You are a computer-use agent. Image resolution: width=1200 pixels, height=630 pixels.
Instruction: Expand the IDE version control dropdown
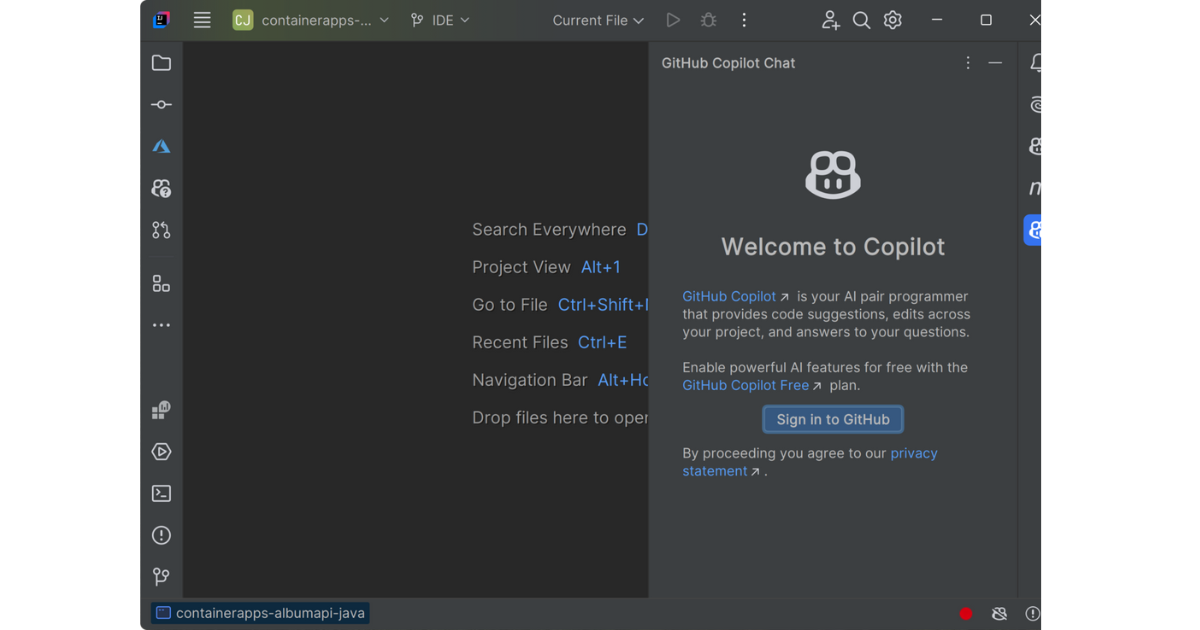click(x=440, y=19)
